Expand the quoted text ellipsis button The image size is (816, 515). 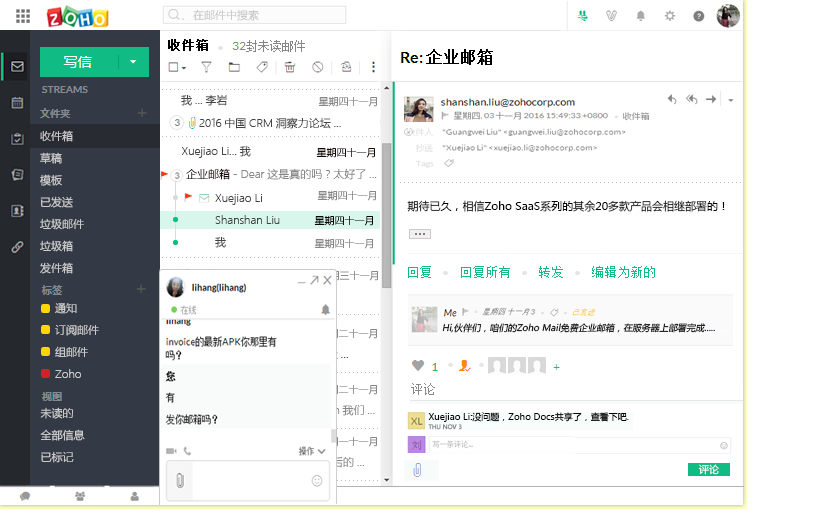(x=419, y=234)
